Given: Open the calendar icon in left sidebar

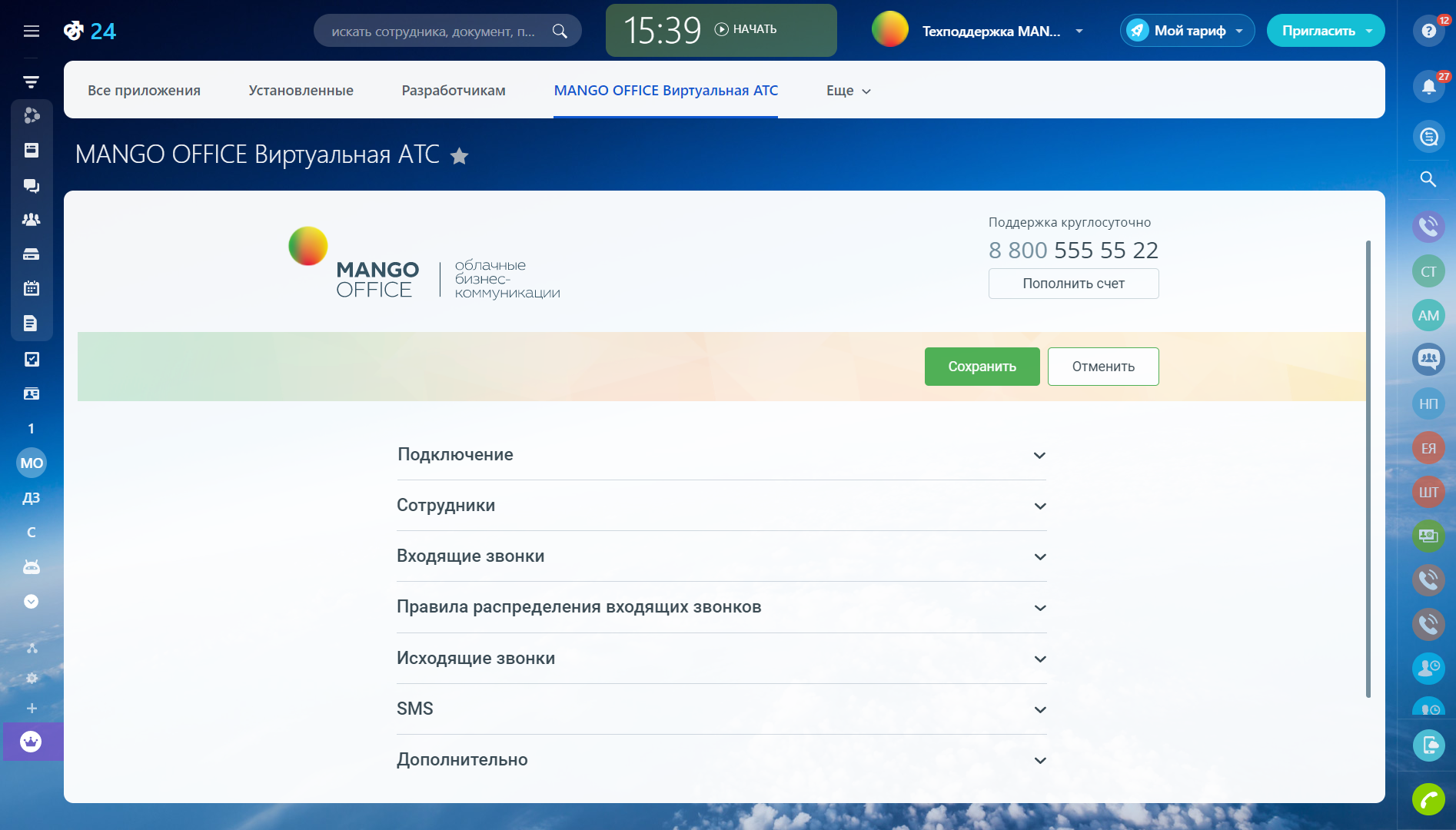Looking at the screenshot, I should pyautogui.click(x=32, y=288).
